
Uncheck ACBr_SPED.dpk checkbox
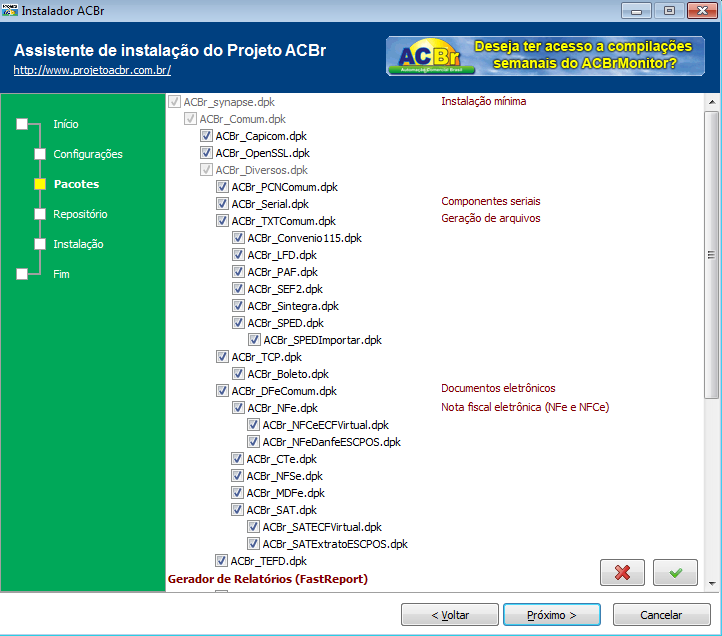point(238,323)
